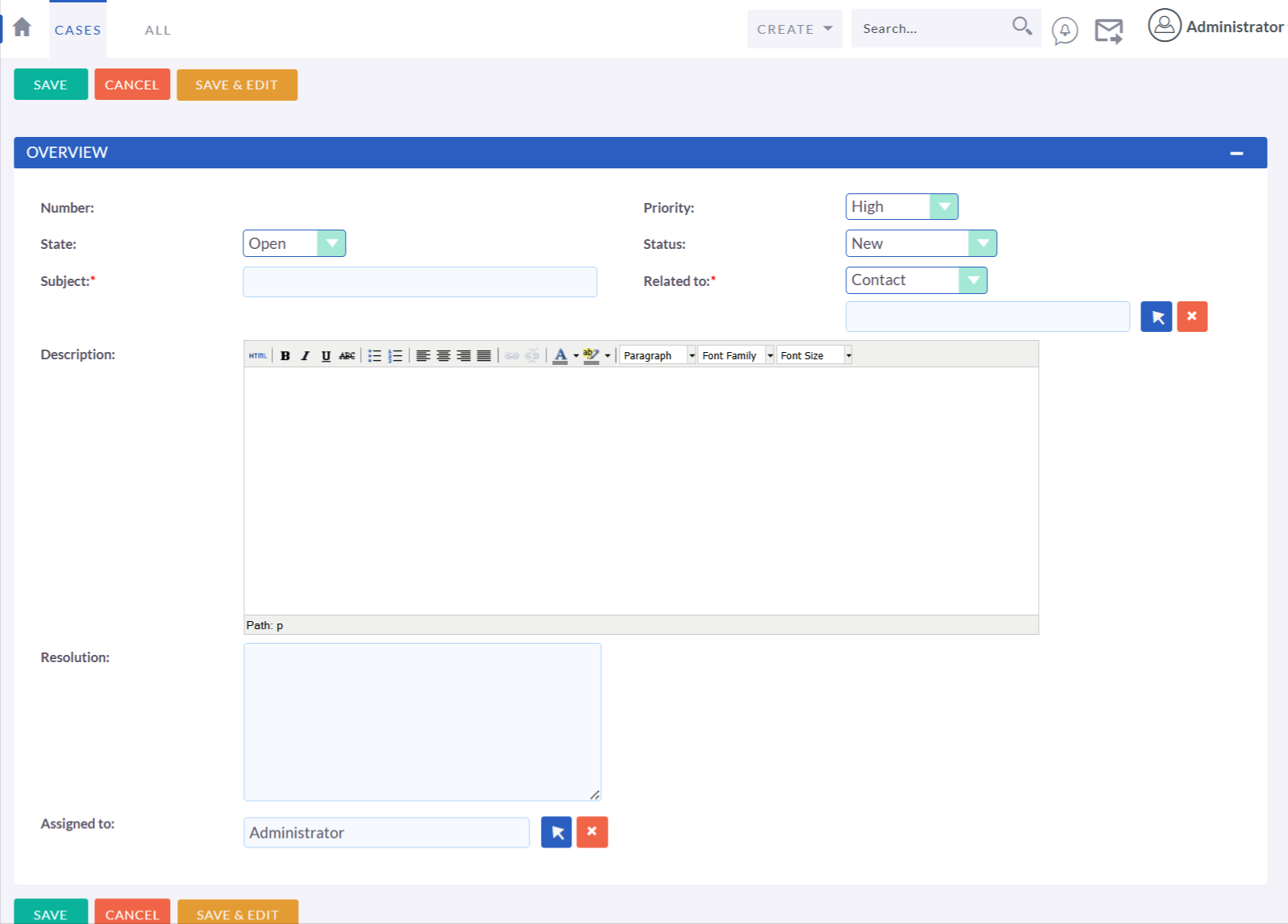
Task: Switch to the Cases tab
Action: [x=77, y=30]
